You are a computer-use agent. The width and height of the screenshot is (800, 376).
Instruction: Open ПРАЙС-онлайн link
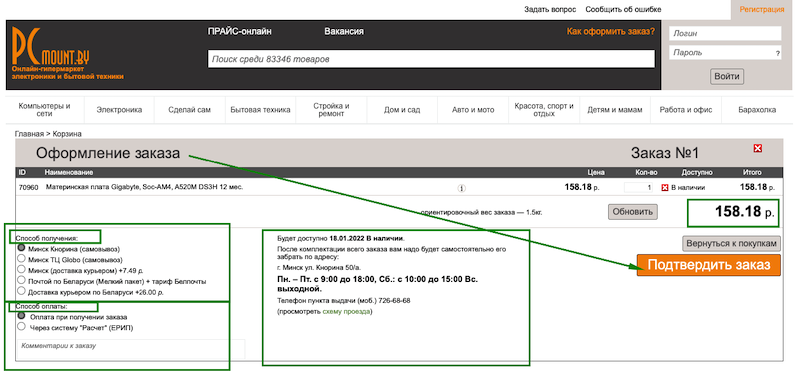click(239, 32)
